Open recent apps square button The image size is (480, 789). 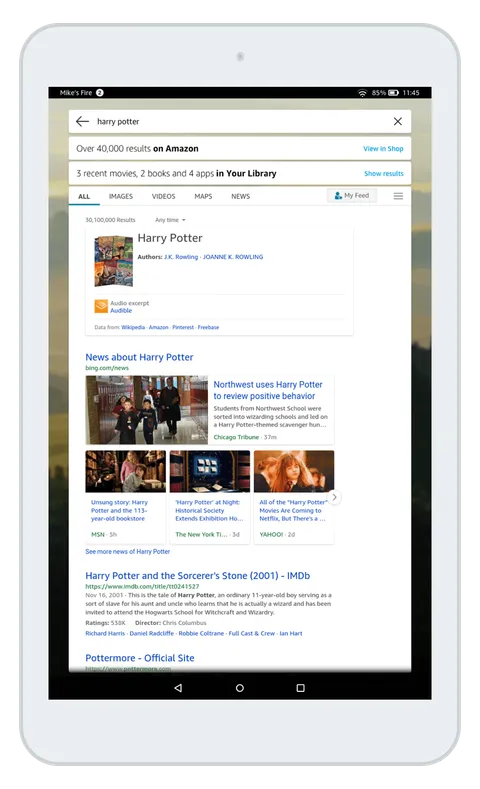click(x=300, y=688)
